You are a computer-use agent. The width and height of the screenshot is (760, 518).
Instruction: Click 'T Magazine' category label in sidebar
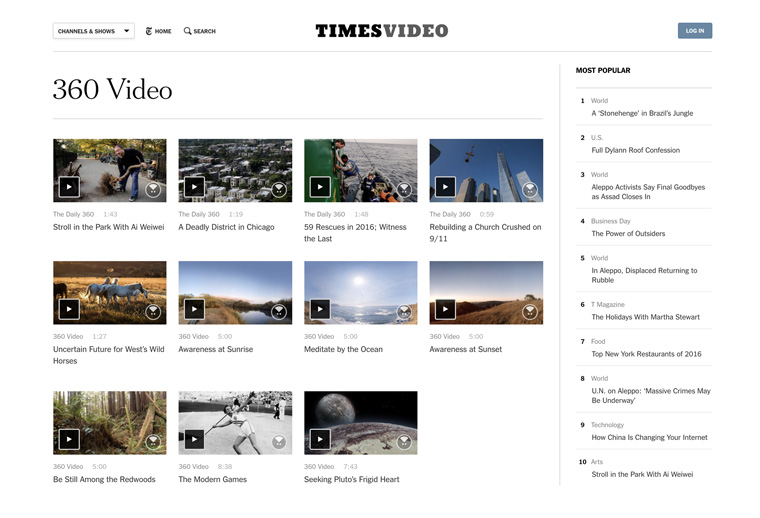pyautogui.click(x=608, y=304)
